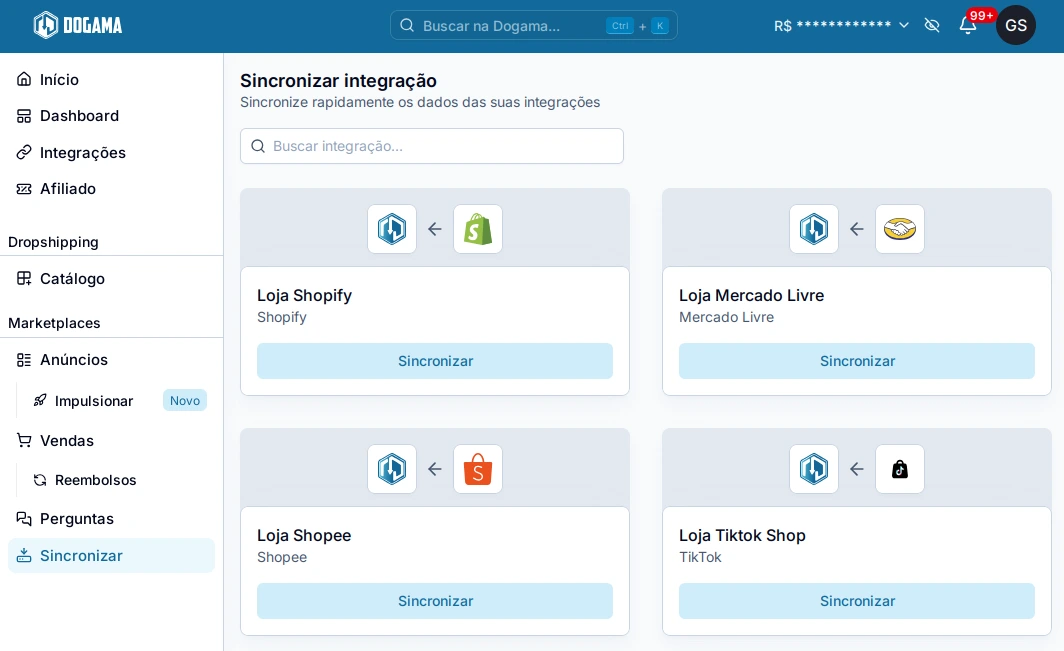Screen dimensions: 1064x651
Task: Click the Catálogo icon in sidebar
Action: point(24,278)
